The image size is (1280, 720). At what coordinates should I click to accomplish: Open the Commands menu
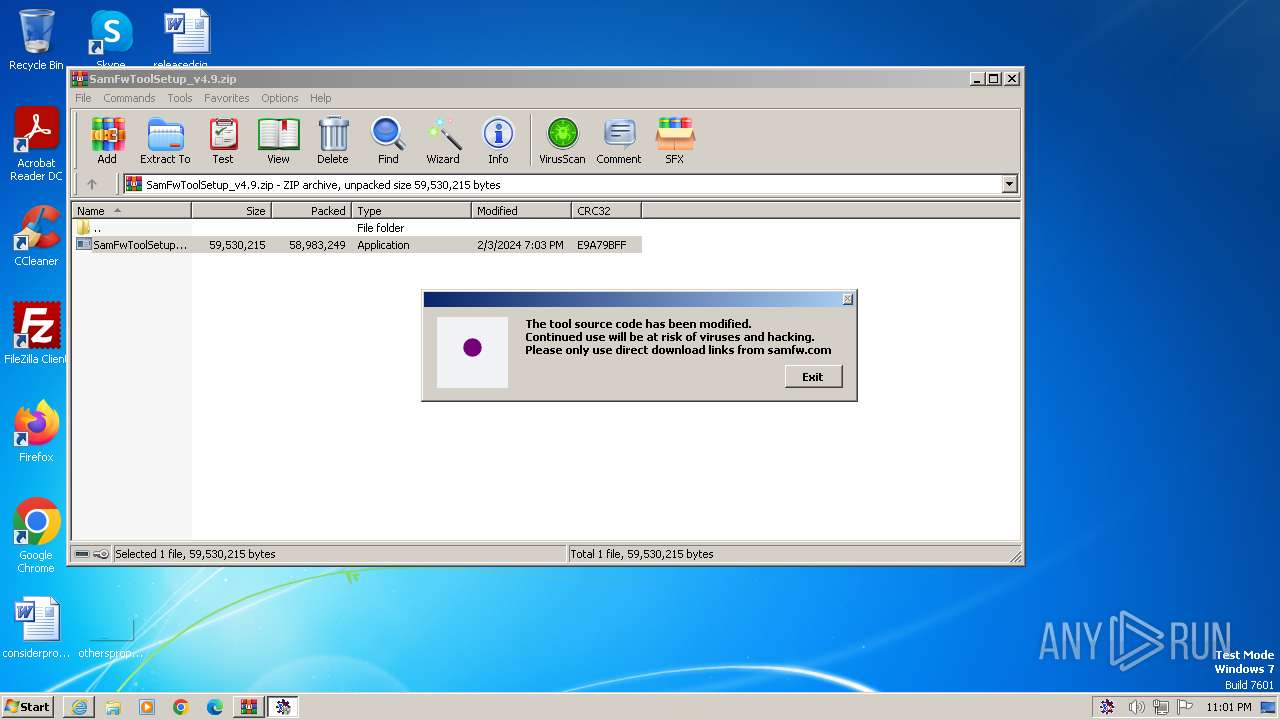click(x=129, y=98)
